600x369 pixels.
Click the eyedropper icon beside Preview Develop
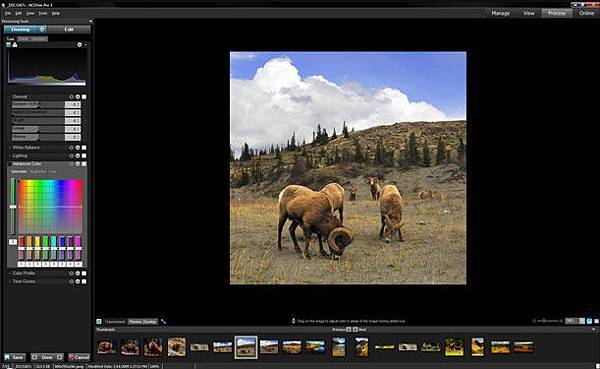tap(163, 322)
